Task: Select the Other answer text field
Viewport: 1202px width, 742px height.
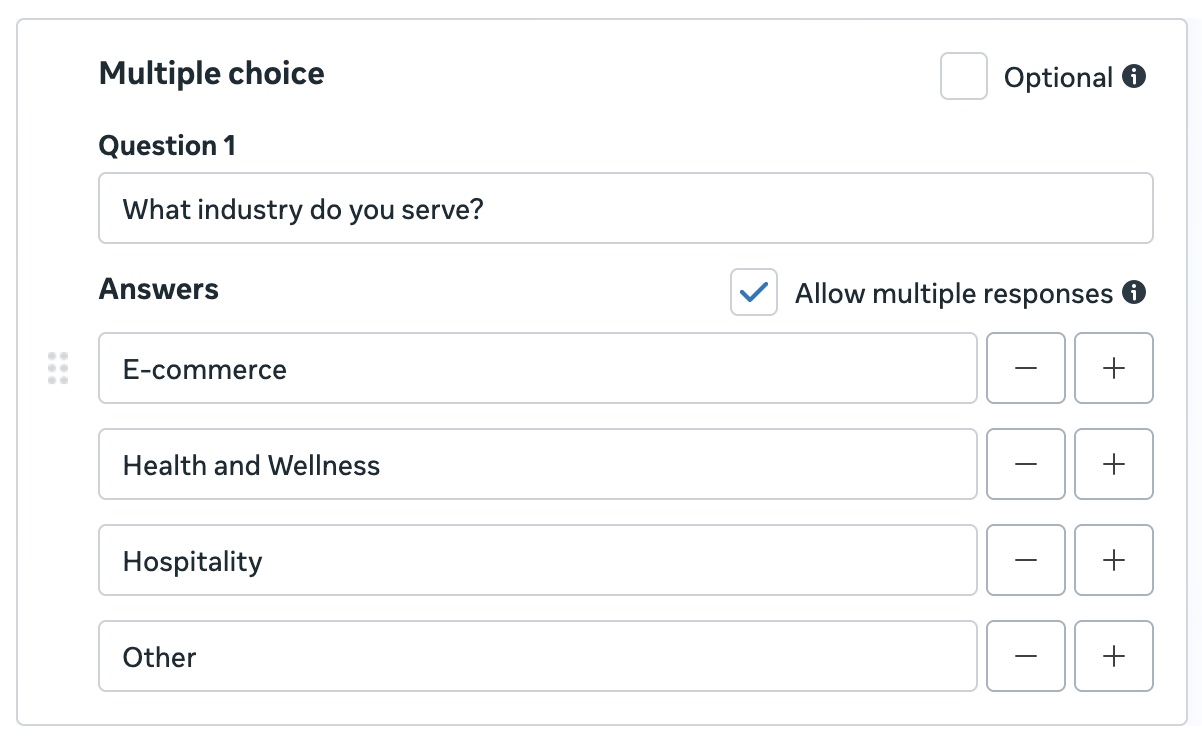Action: pyautogui.click(x=538, y=656)
